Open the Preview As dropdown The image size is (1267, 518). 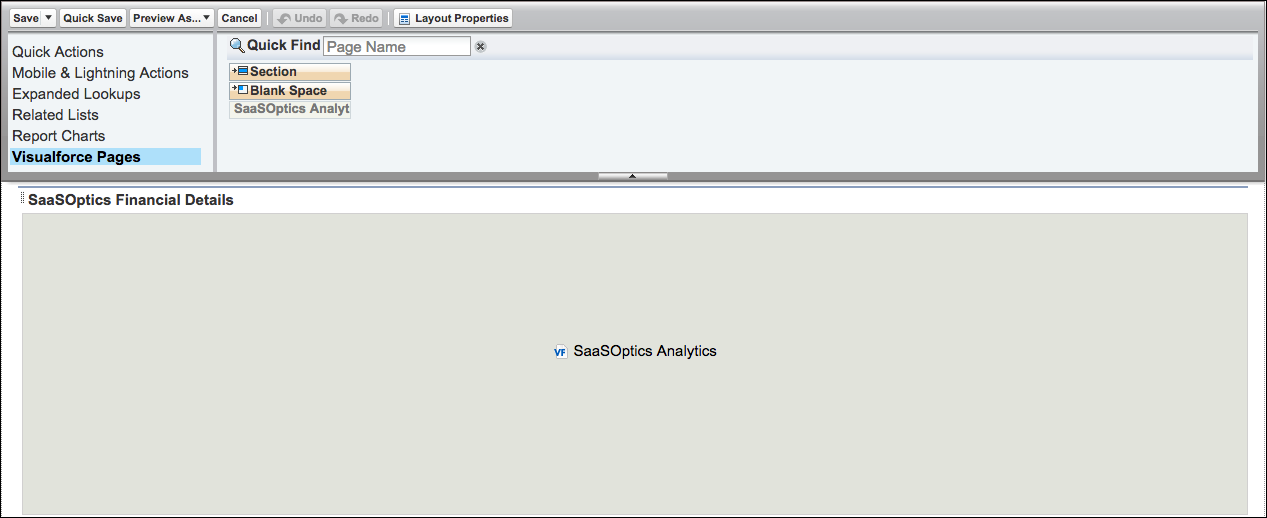click(x=172, y=18)
